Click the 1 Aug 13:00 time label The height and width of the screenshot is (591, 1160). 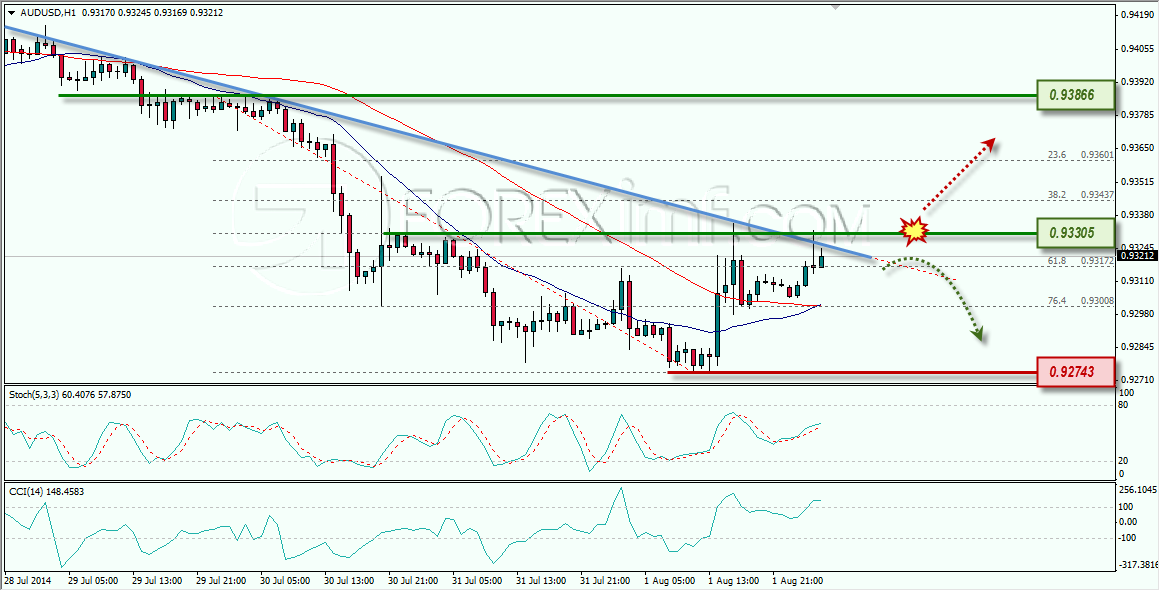pyautogui.click(x=732, y=581)
